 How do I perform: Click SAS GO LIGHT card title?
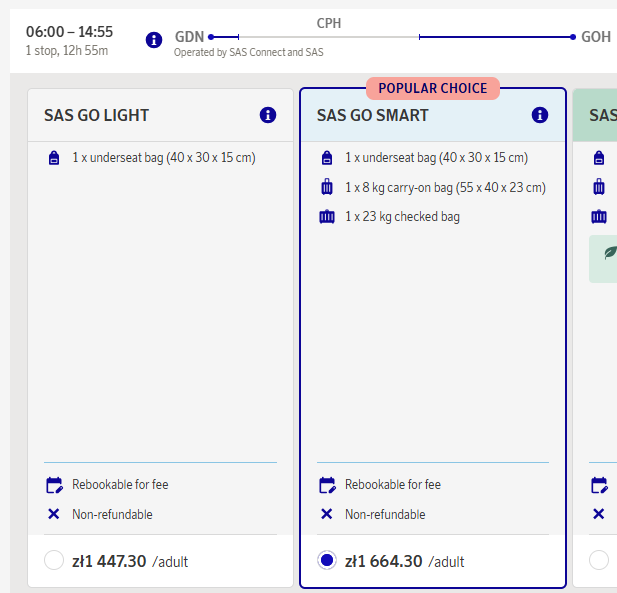pos(96,115)
